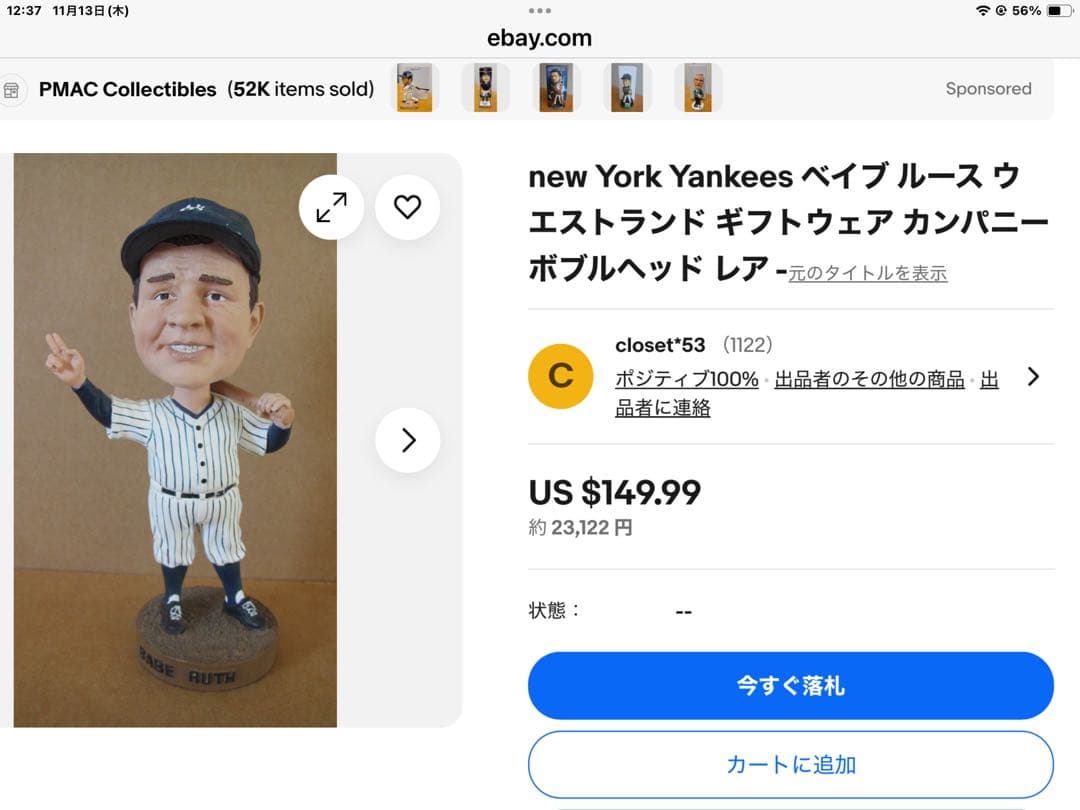Open fourth sponsored bobblehead thumbnail
This screenshot has height=810, width=1080.
pos(627,88)
